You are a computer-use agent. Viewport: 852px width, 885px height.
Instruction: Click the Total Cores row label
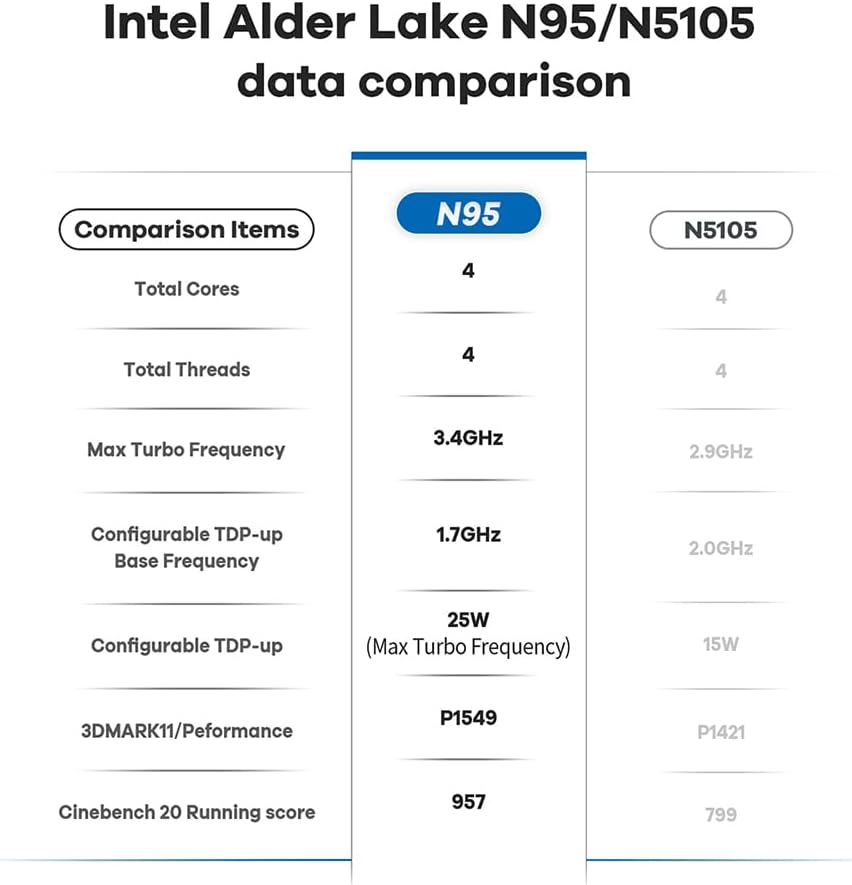[187, 289]
